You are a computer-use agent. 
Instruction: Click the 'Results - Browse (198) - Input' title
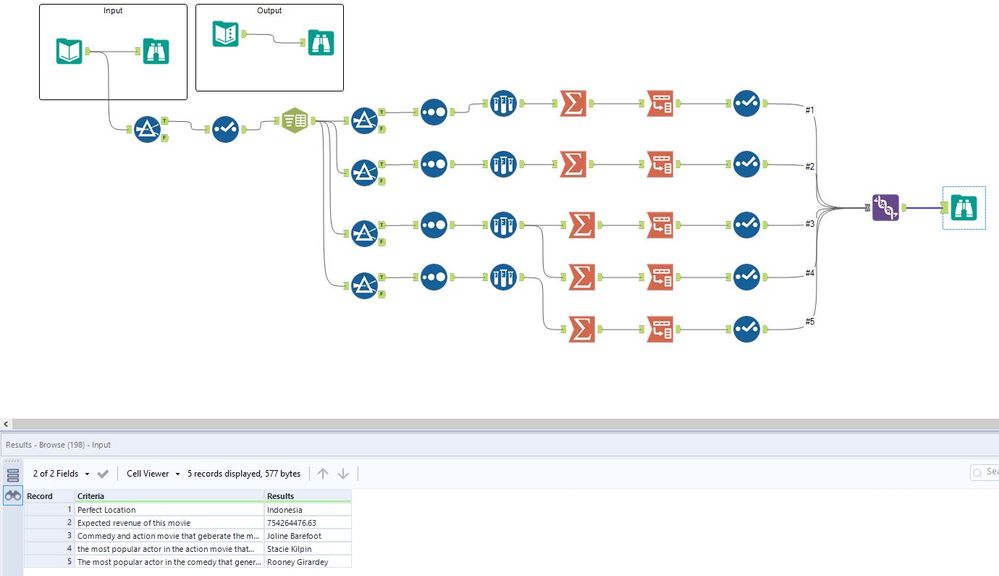point(58,445)
